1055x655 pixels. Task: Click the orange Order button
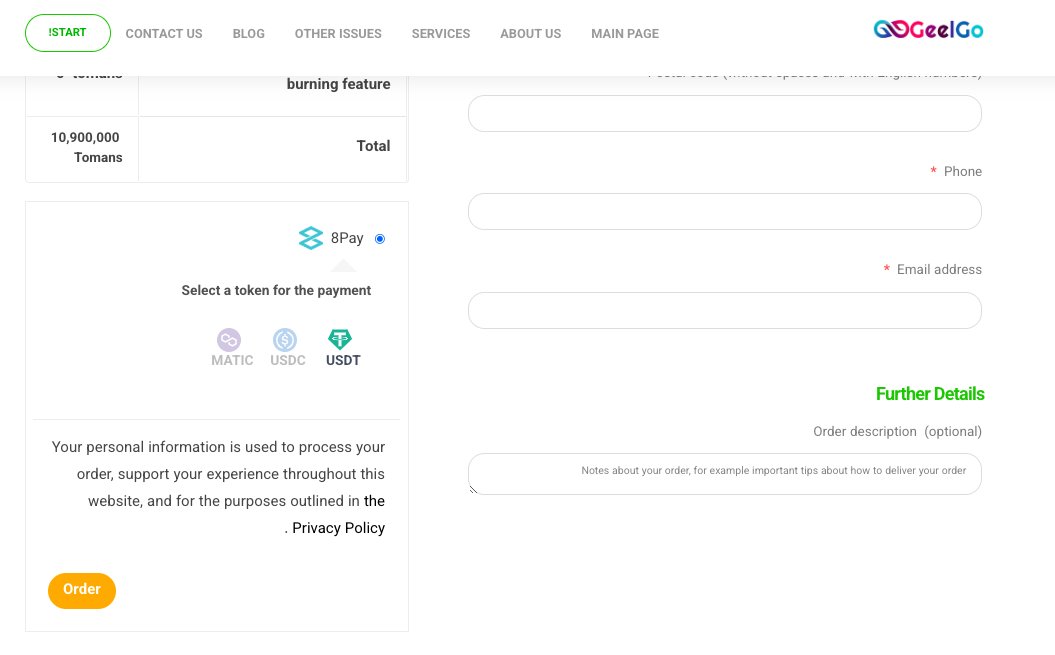[x=82, y=590]
